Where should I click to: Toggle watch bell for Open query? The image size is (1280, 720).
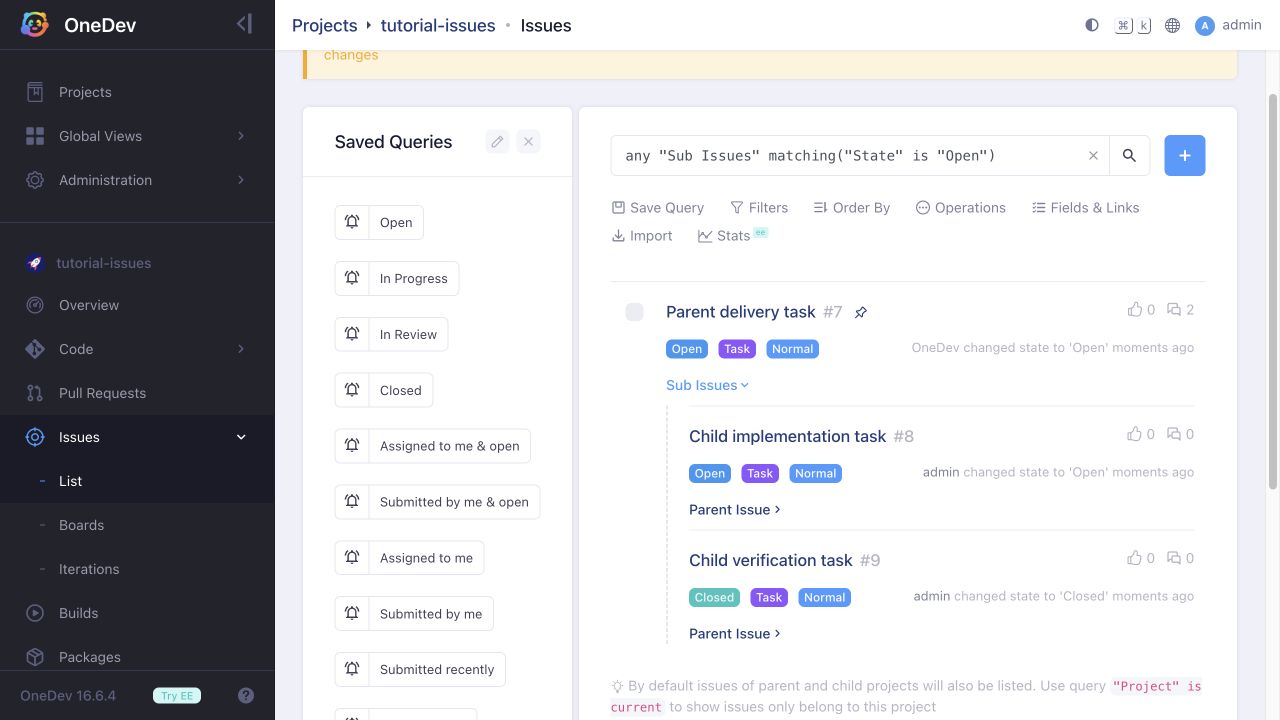pos(352,222)
